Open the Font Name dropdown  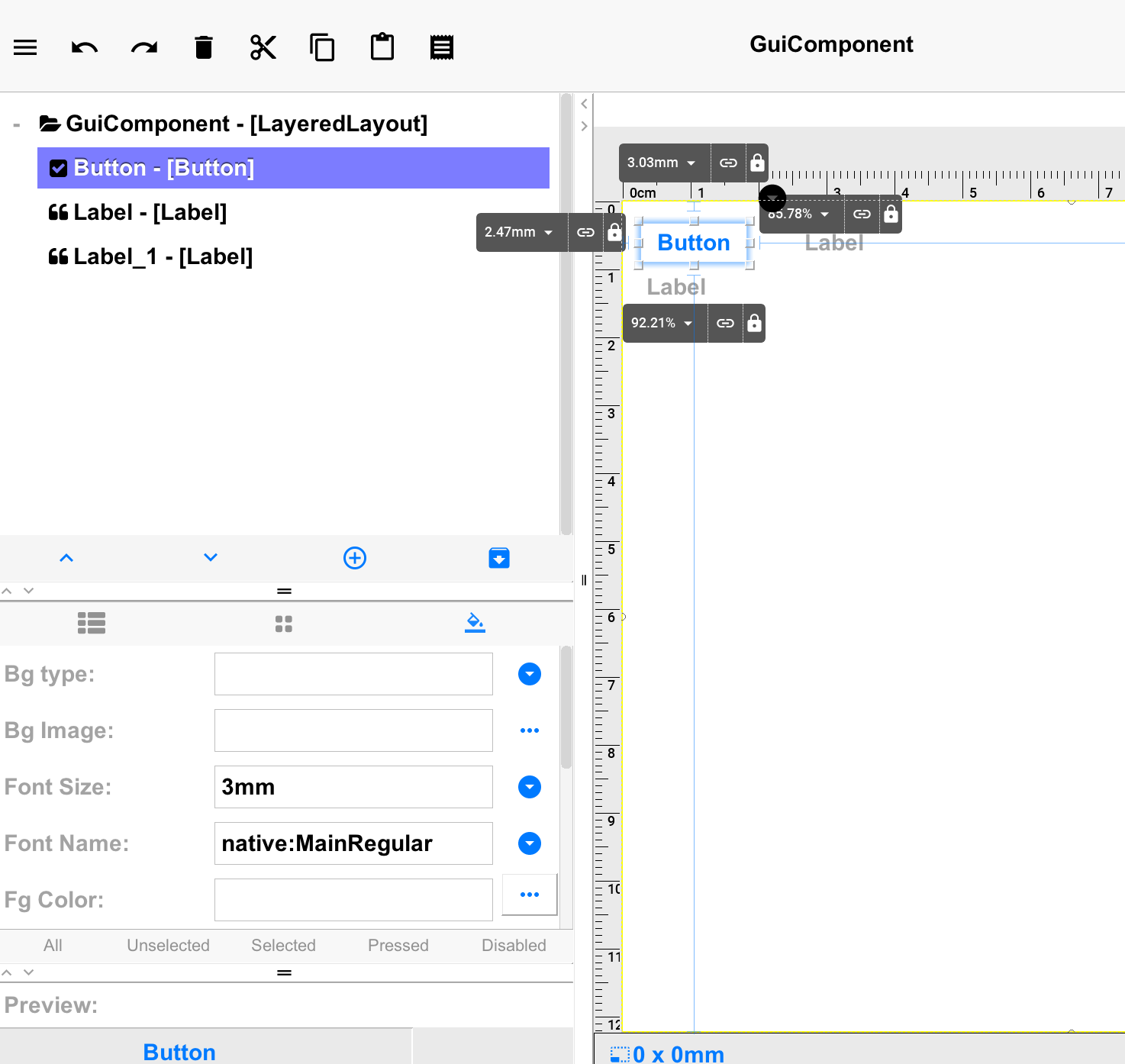[529, 843]
